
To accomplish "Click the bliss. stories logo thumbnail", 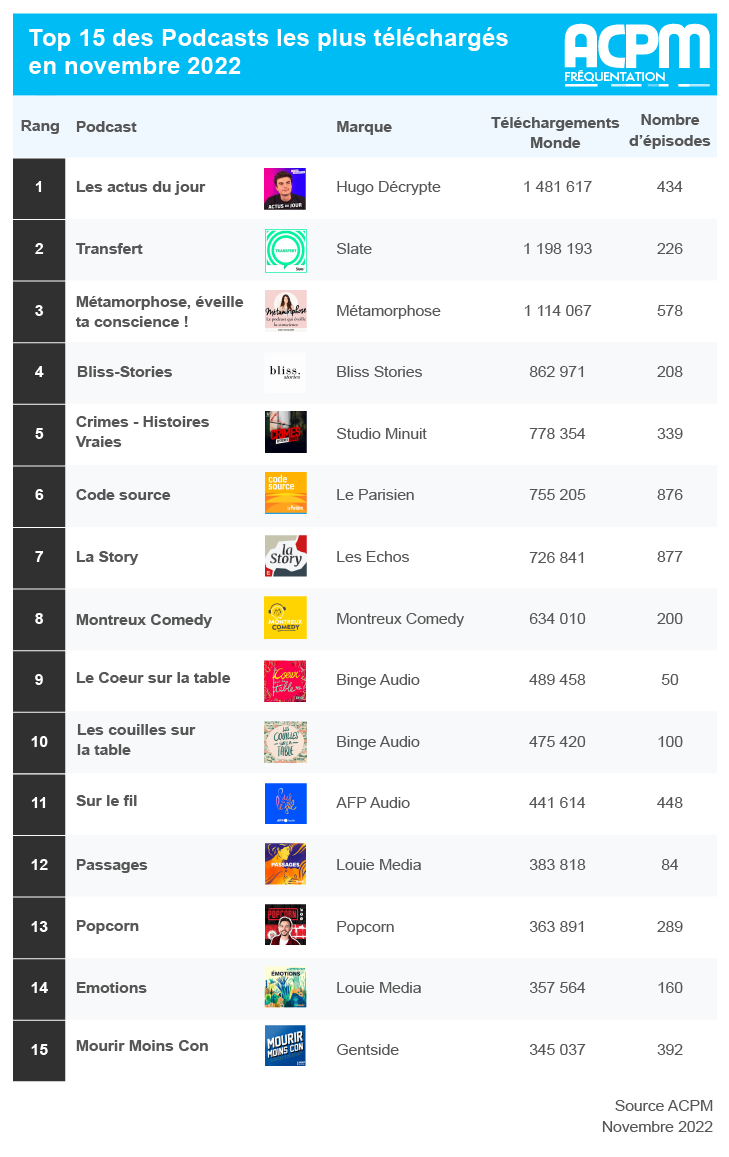I will [x=286, y=372].
